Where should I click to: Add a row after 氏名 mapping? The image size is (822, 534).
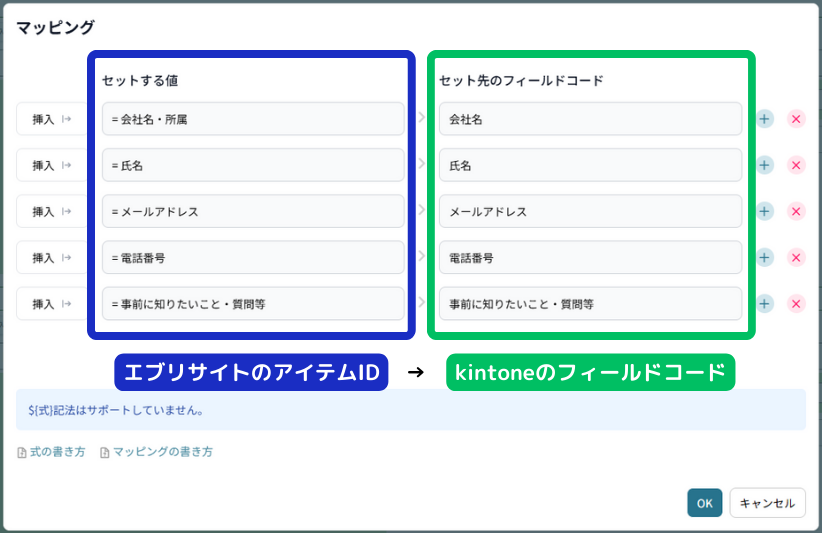pyautogui.click(x=765, y=165)
